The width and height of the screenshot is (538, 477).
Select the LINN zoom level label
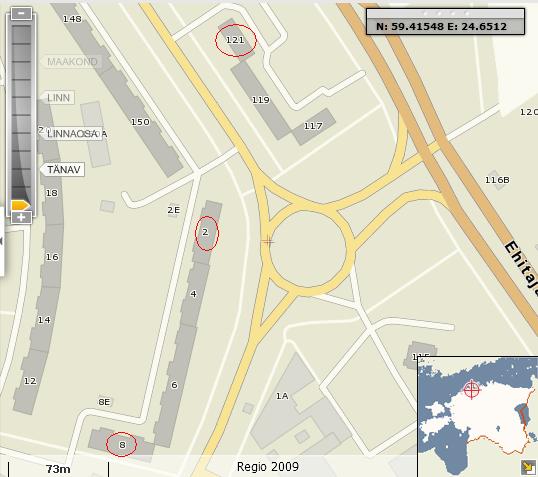pyautogui.click(x=58, y=98)
